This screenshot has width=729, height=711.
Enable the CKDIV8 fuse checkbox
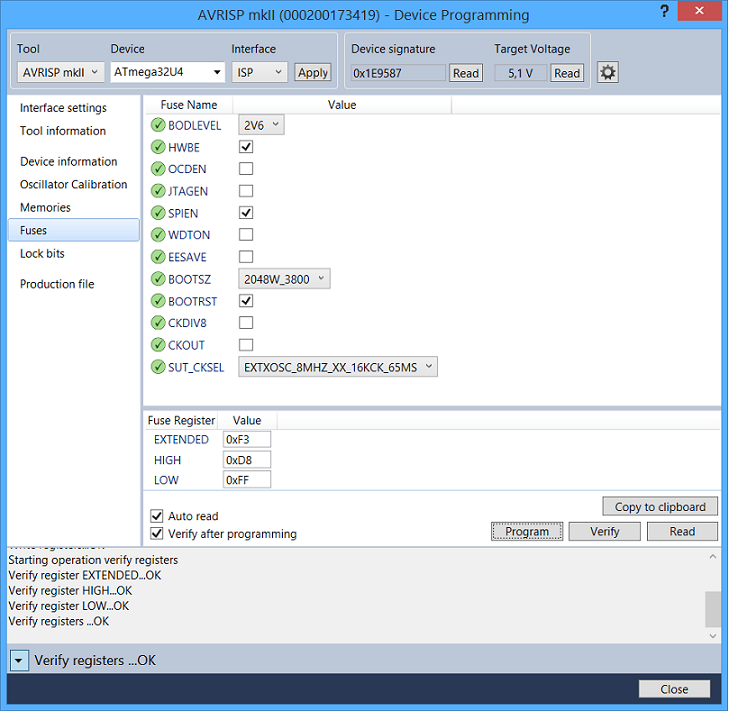click(x=246, y=323)
